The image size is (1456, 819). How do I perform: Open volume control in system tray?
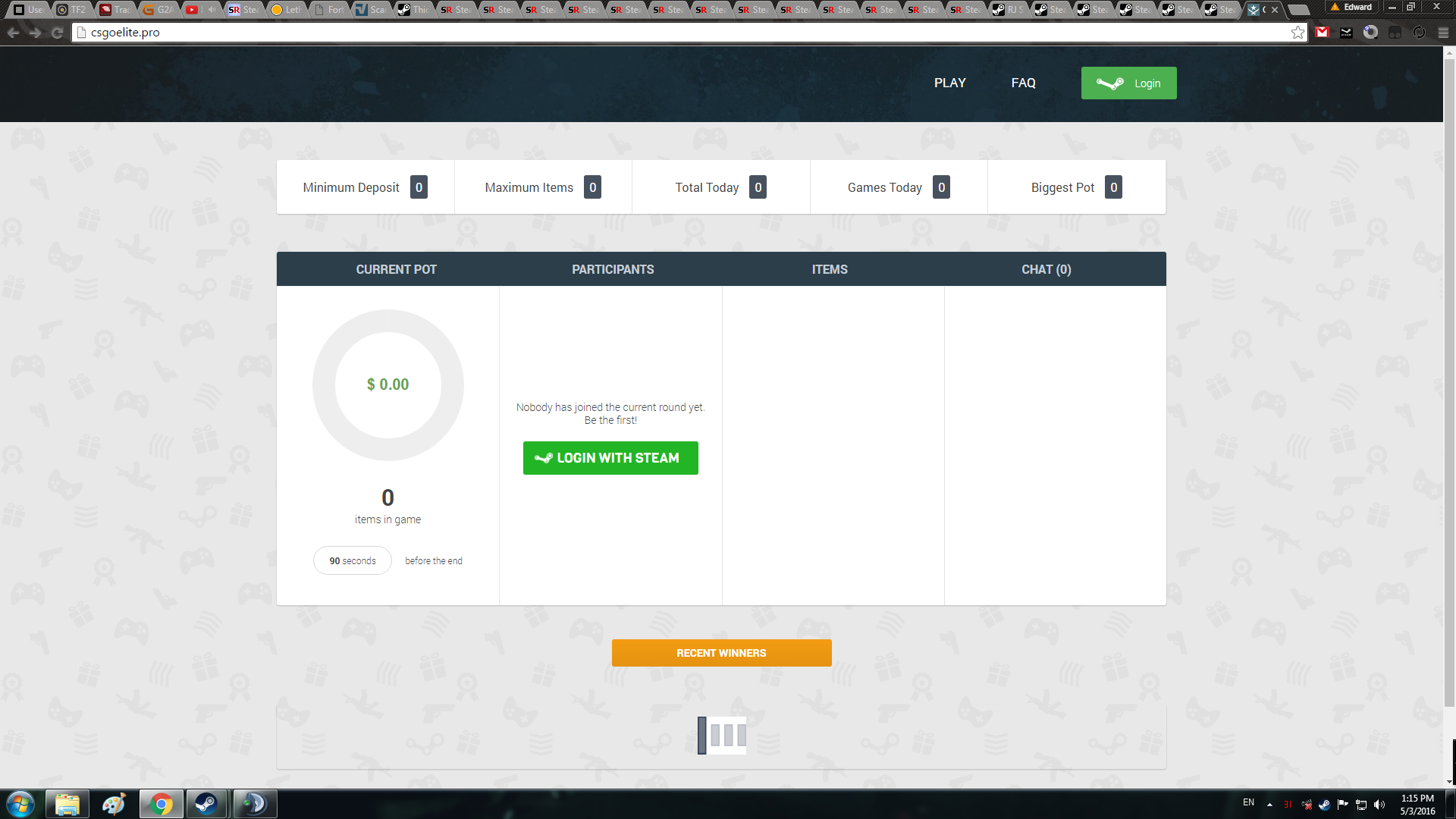point(1379,805)
